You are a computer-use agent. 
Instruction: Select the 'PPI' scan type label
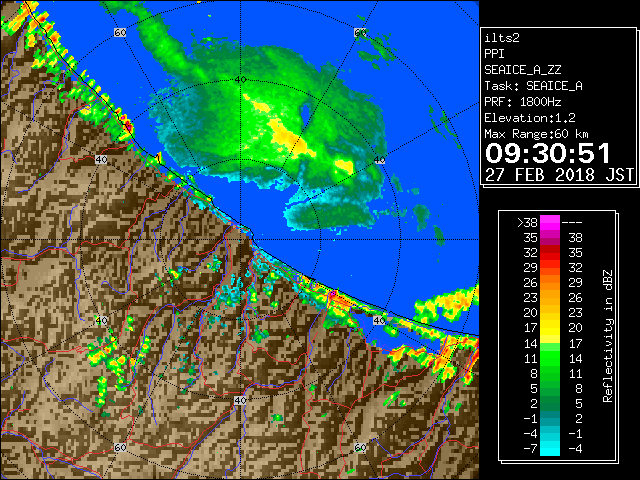tap(494, 54)
